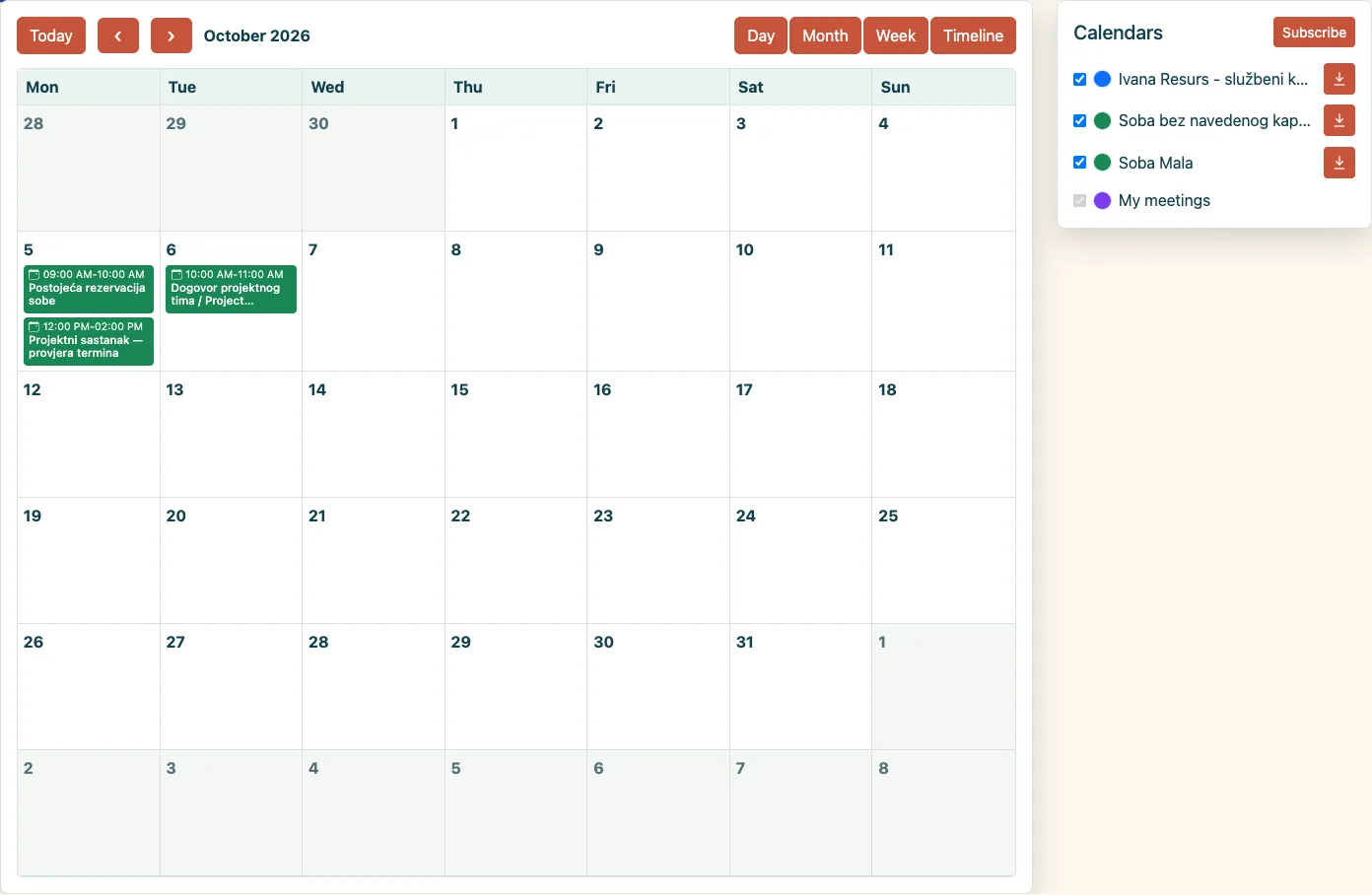Jump to Today
This screenshot has height=895, width=1372.
(51, 35)
